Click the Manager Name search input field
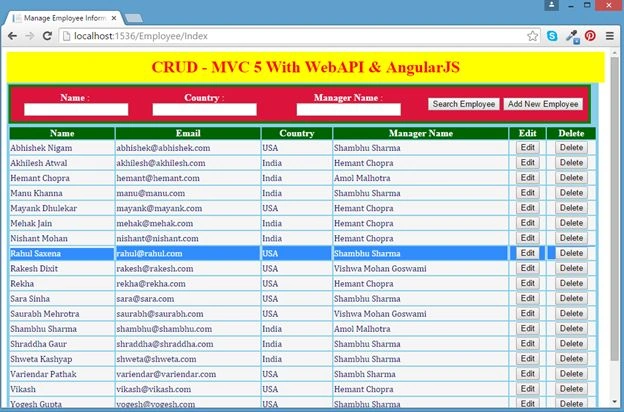Viewport: 624px width, 412px height. (349, 109)
